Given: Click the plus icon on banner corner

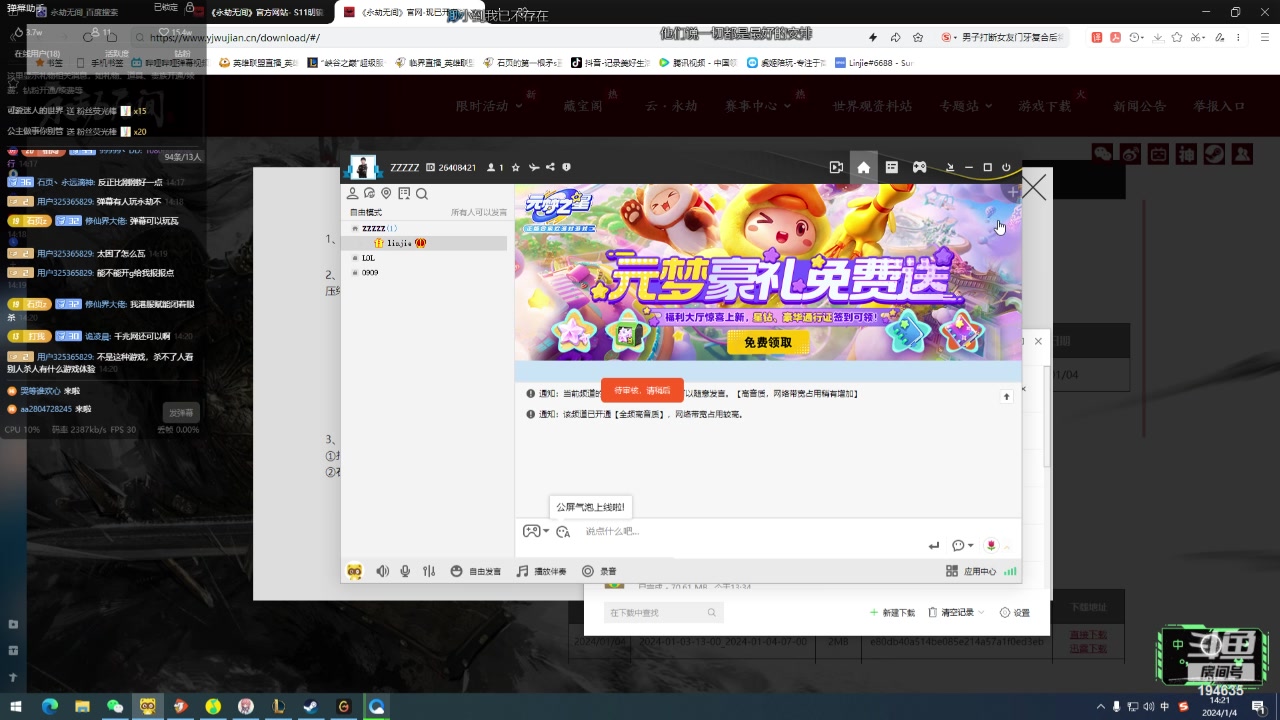Looking at the screenshot, I should [1013, 191].
